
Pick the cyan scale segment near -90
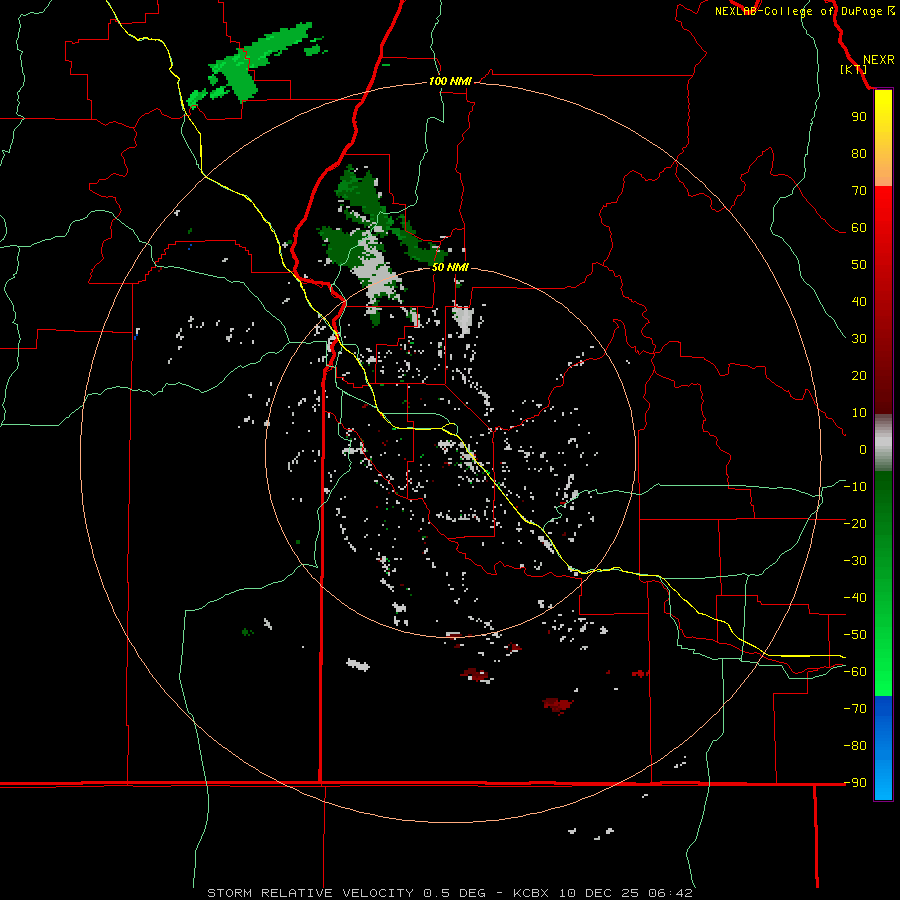(883, 783)
